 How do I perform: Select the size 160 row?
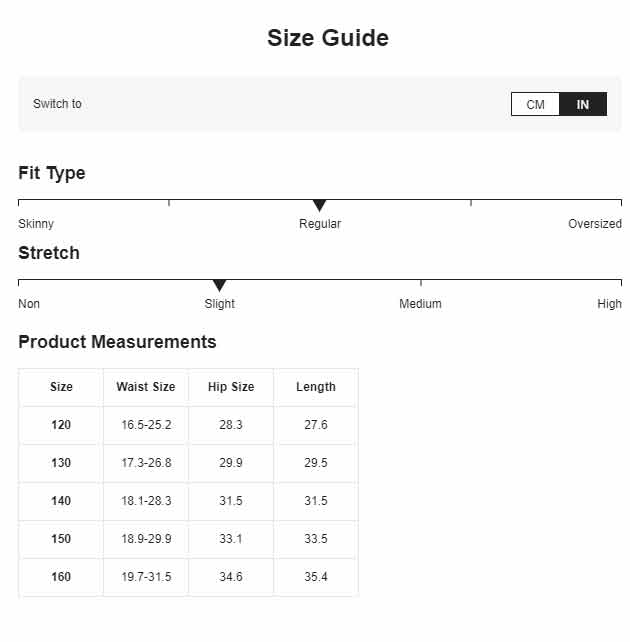[x=188, y=577]
